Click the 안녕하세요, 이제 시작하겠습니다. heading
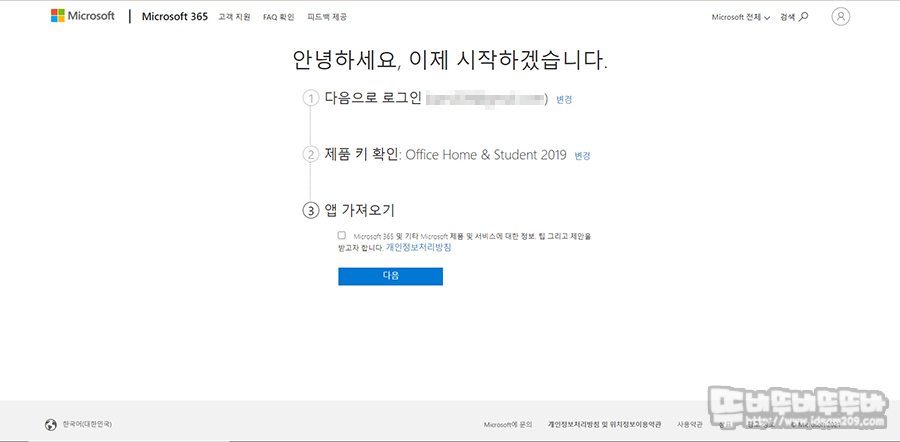 [x=450, y=61]
